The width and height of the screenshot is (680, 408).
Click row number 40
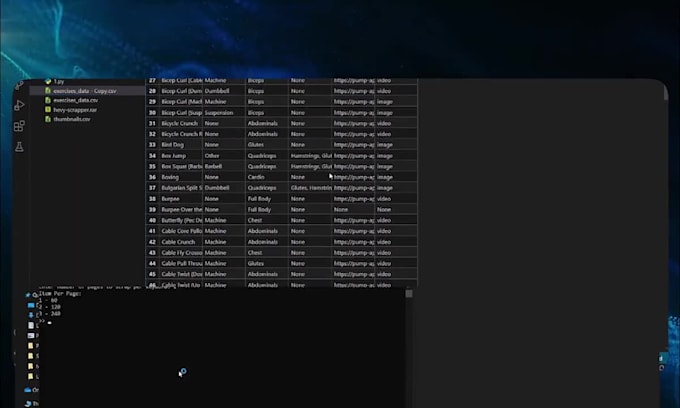152,220
